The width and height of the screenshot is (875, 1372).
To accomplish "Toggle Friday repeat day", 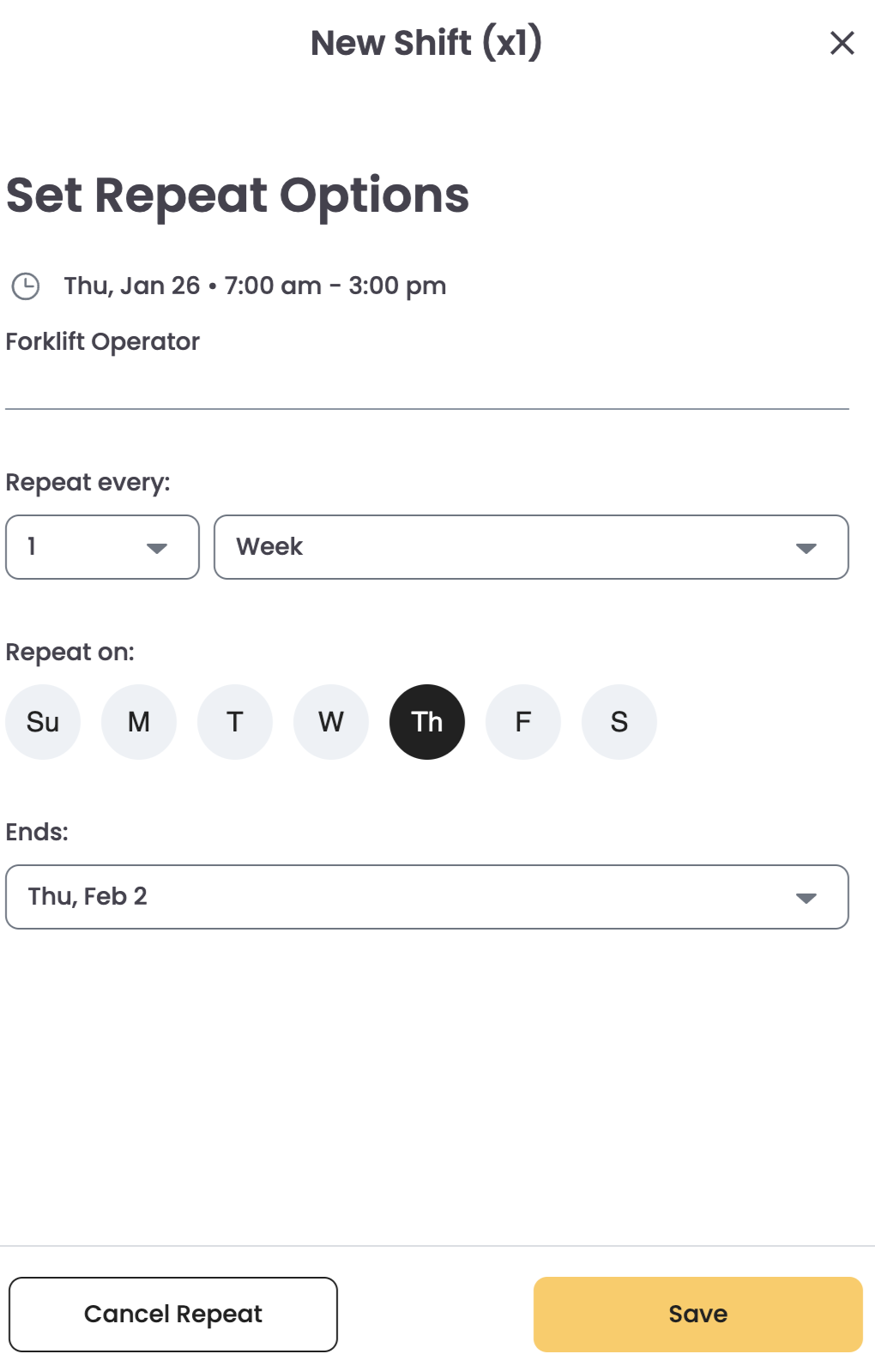I will point(523,722).
